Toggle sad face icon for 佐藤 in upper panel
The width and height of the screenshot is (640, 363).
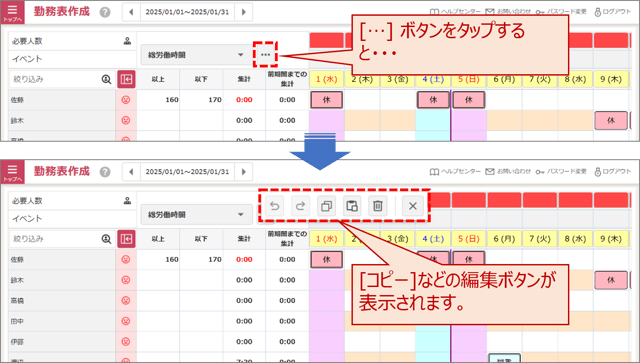pos(126,100)
